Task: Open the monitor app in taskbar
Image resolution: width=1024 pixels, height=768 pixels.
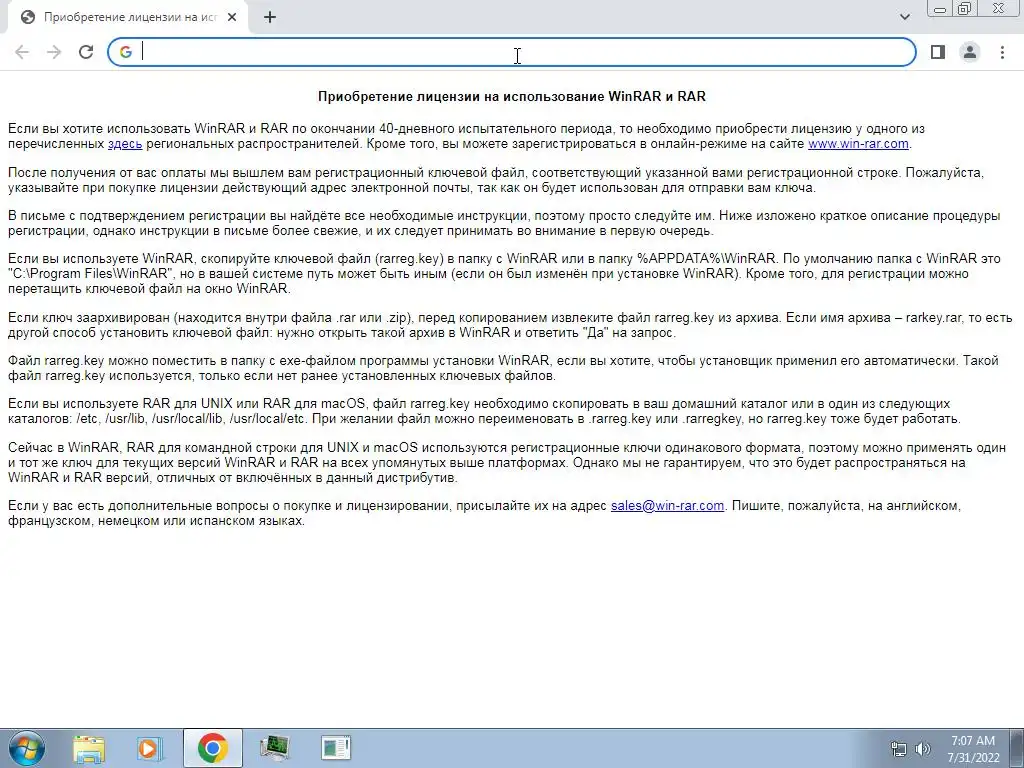Action: 275,748
